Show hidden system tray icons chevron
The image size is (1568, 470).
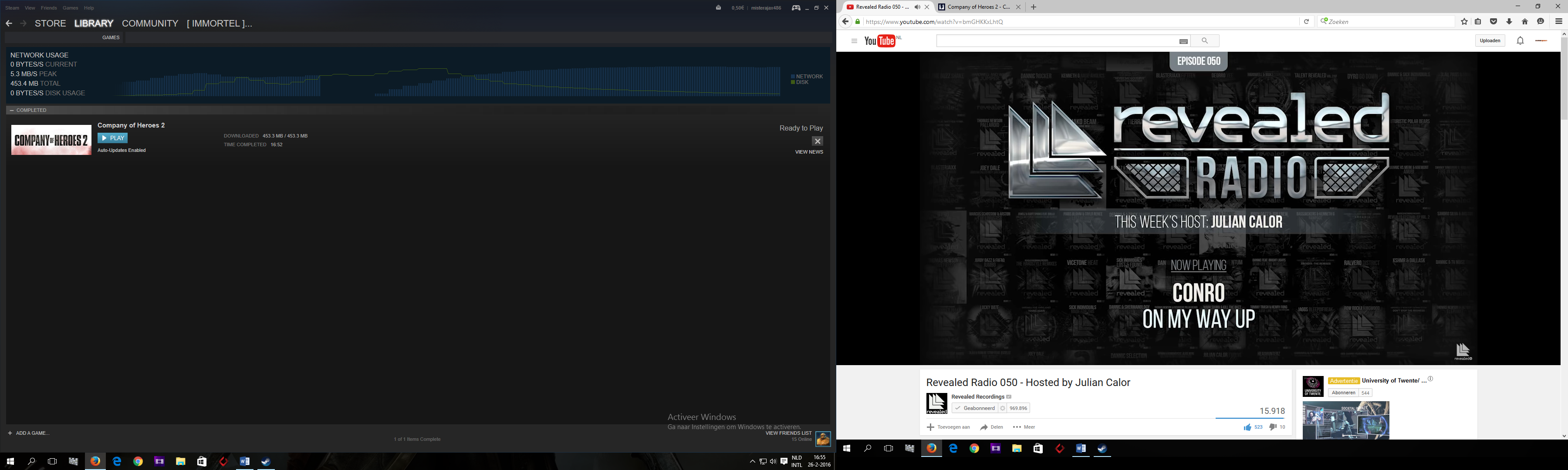pos(752,461)
